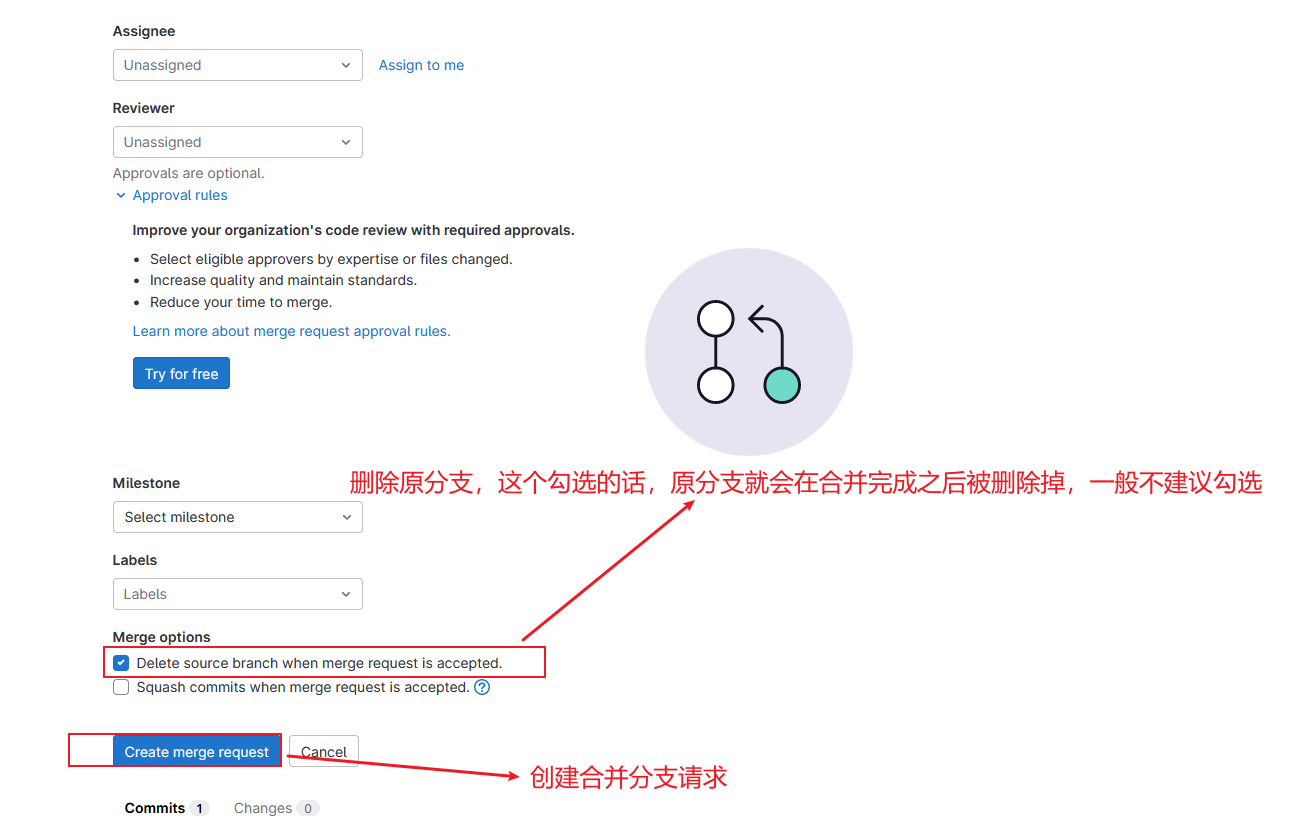This screenshot has height=827, width=1301.
Task: Click the Try for free button
Action: point(181,373)
